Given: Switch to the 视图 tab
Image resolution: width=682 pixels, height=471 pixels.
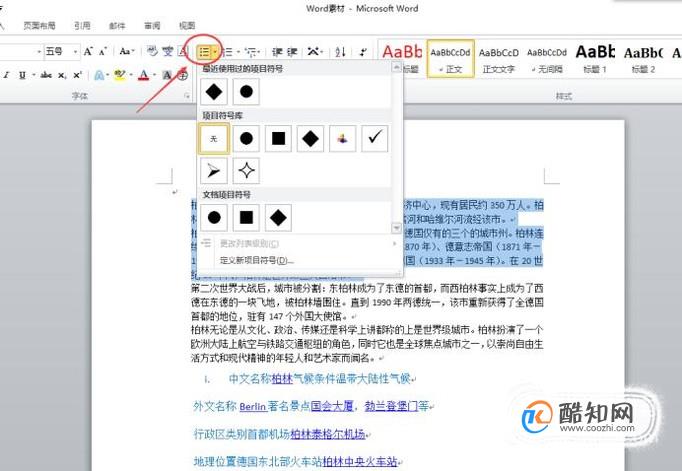Looking at the screenshot, I should pyautogui.click(x=187, y=26).
